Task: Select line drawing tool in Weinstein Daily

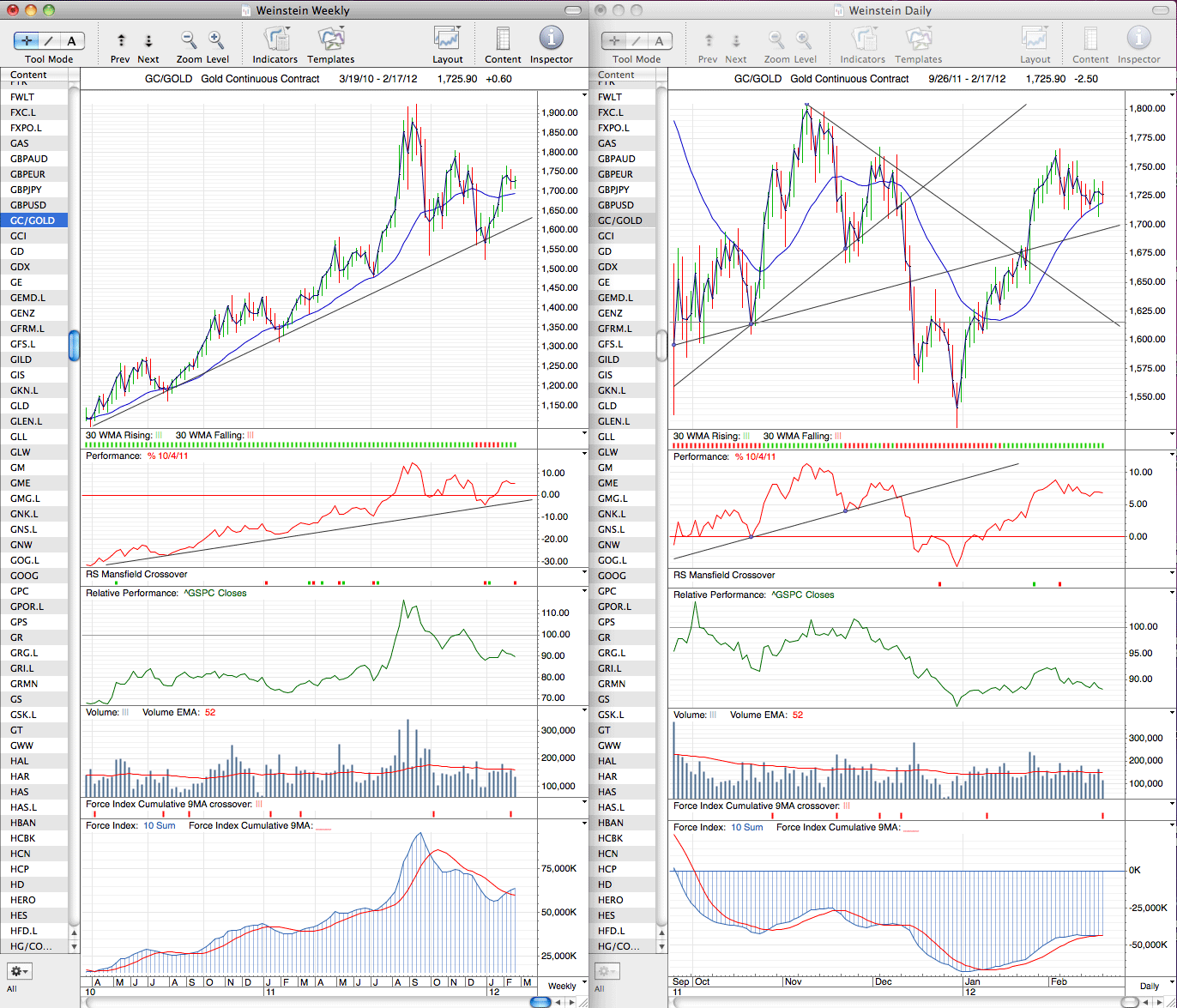Action: tap(637, 41)
